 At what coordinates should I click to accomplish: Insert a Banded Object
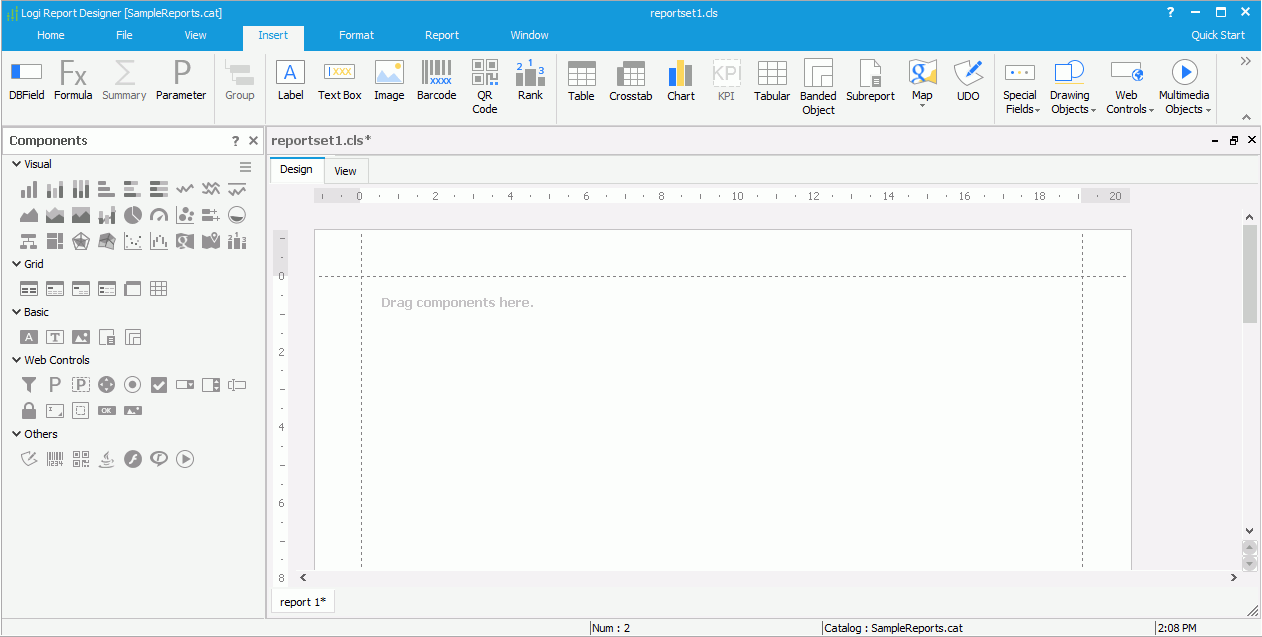(x=818, y=88)
